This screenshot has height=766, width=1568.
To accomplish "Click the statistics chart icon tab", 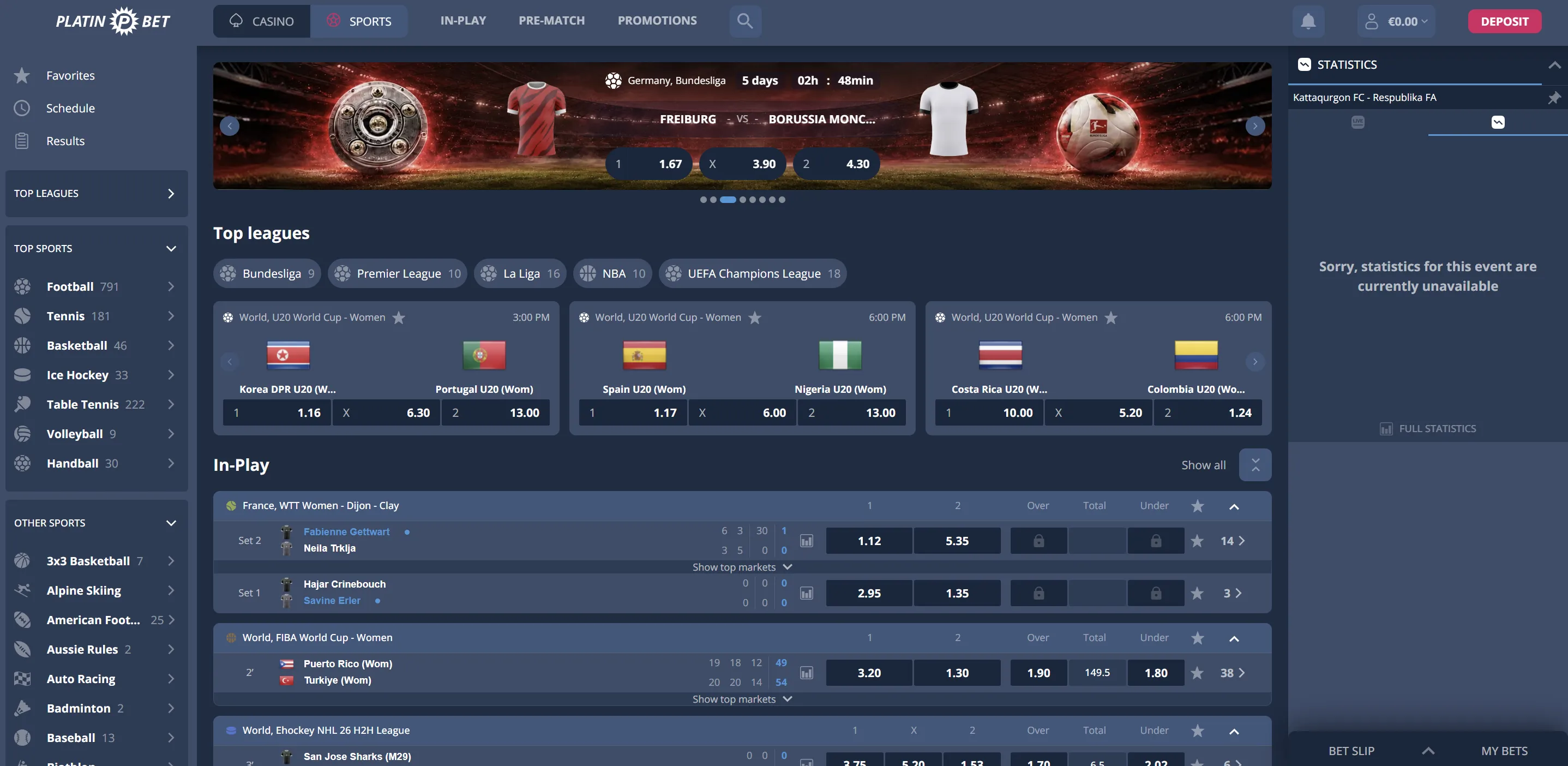I will [x=1498, y=122].
